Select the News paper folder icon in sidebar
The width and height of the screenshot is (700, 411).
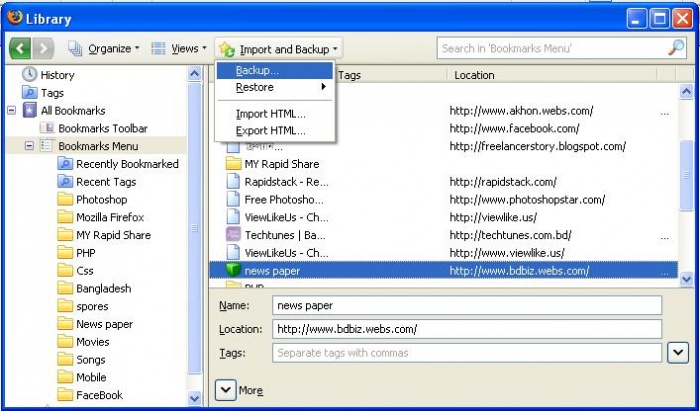coord(65,324)
